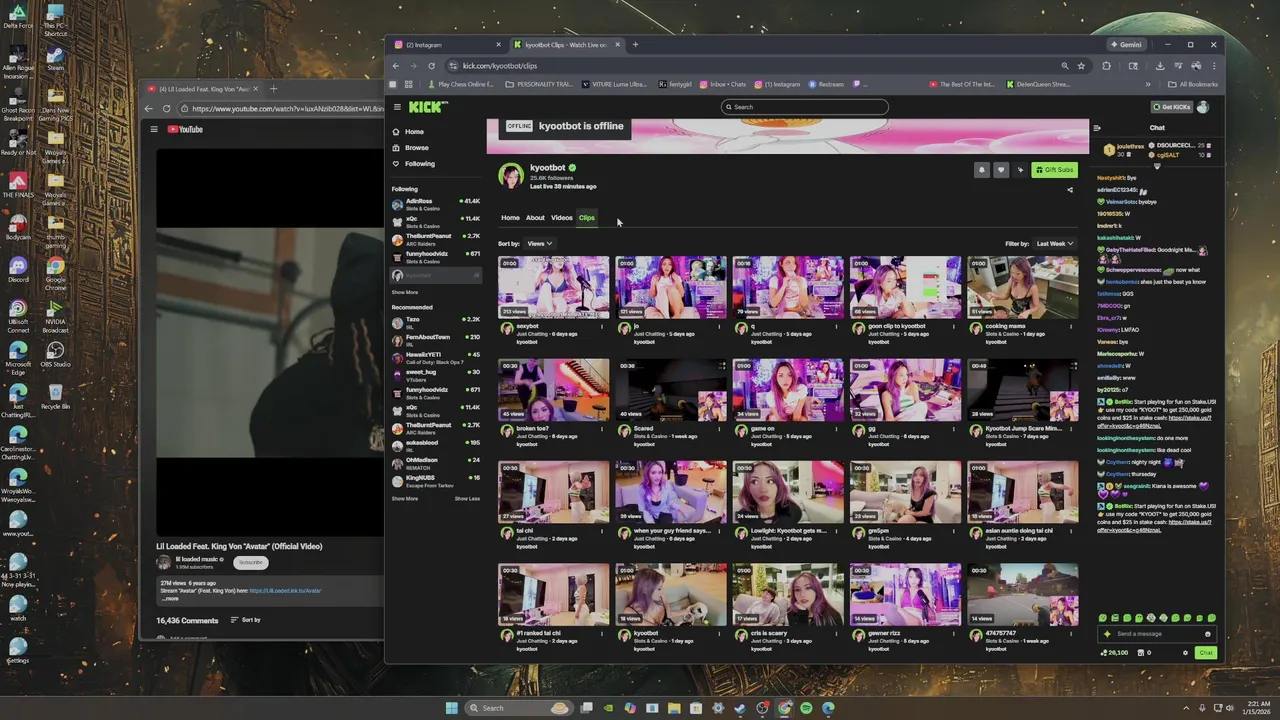Open YouTube comments Sort by menu
Viewport: 1280px width, 720px height.
point(246,620)
